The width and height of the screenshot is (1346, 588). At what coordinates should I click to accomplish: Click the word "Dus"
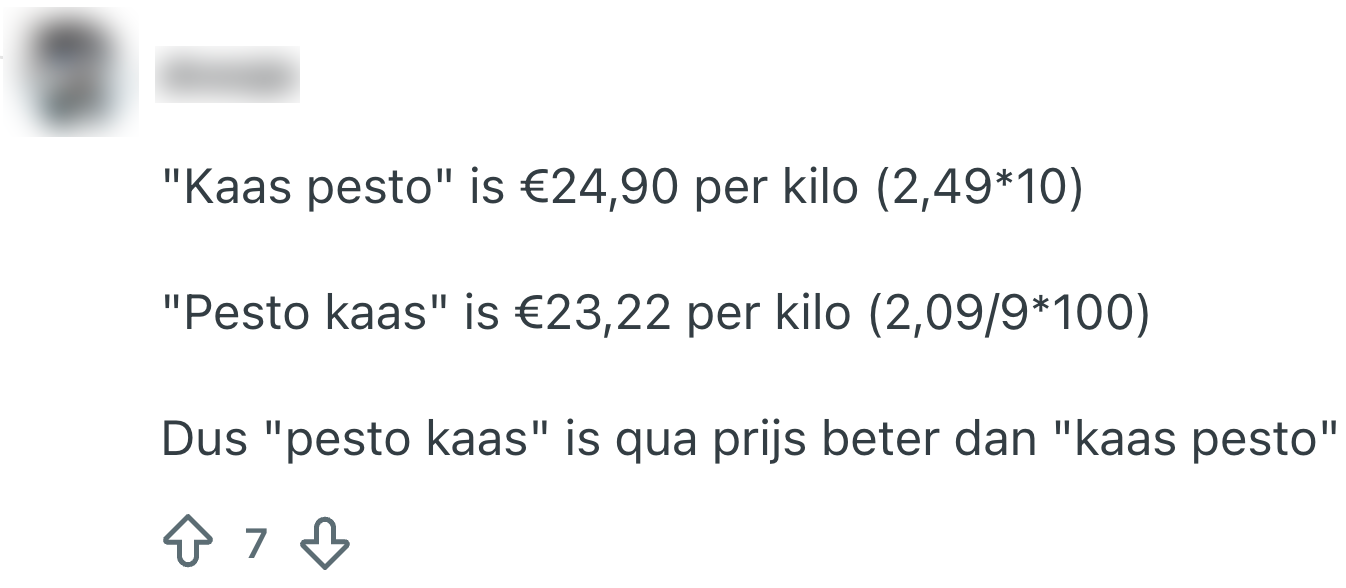click(201, 439)
